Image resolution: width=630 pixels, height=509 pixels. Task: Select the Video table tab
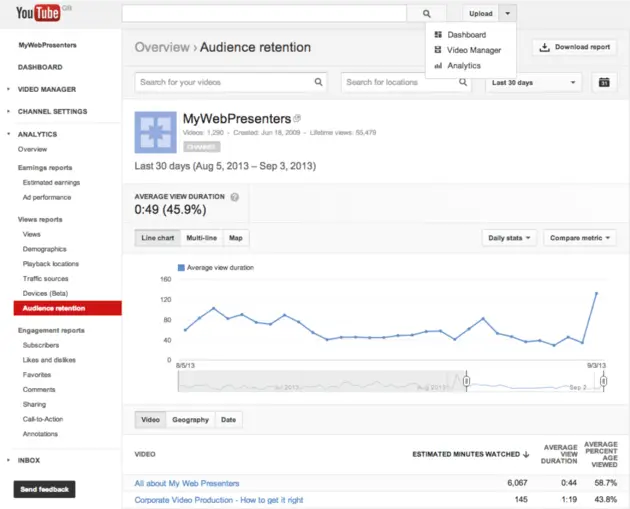[x=150, y=420]
